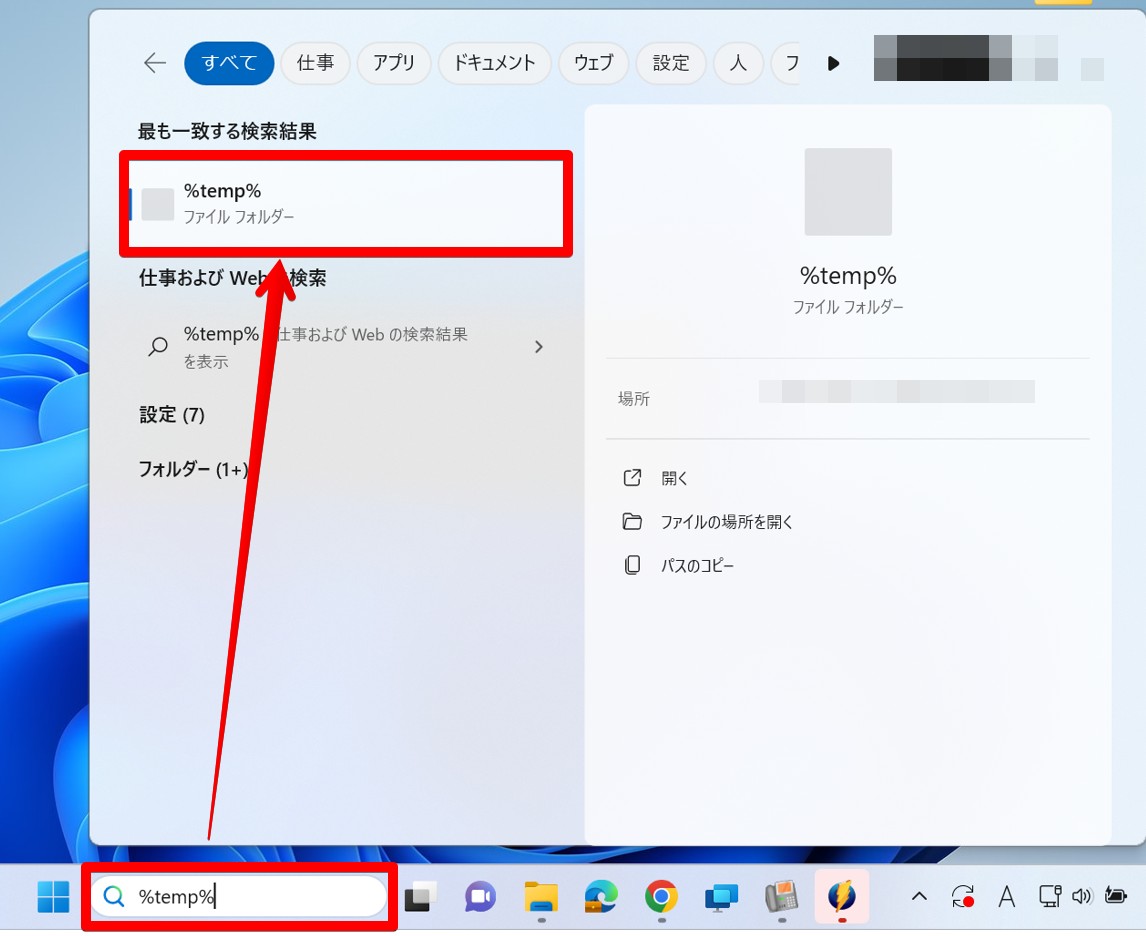Screen dimensions: 1146x936
Task: Click the taskbar search magnifier icon
Action: tap(113, 897)
